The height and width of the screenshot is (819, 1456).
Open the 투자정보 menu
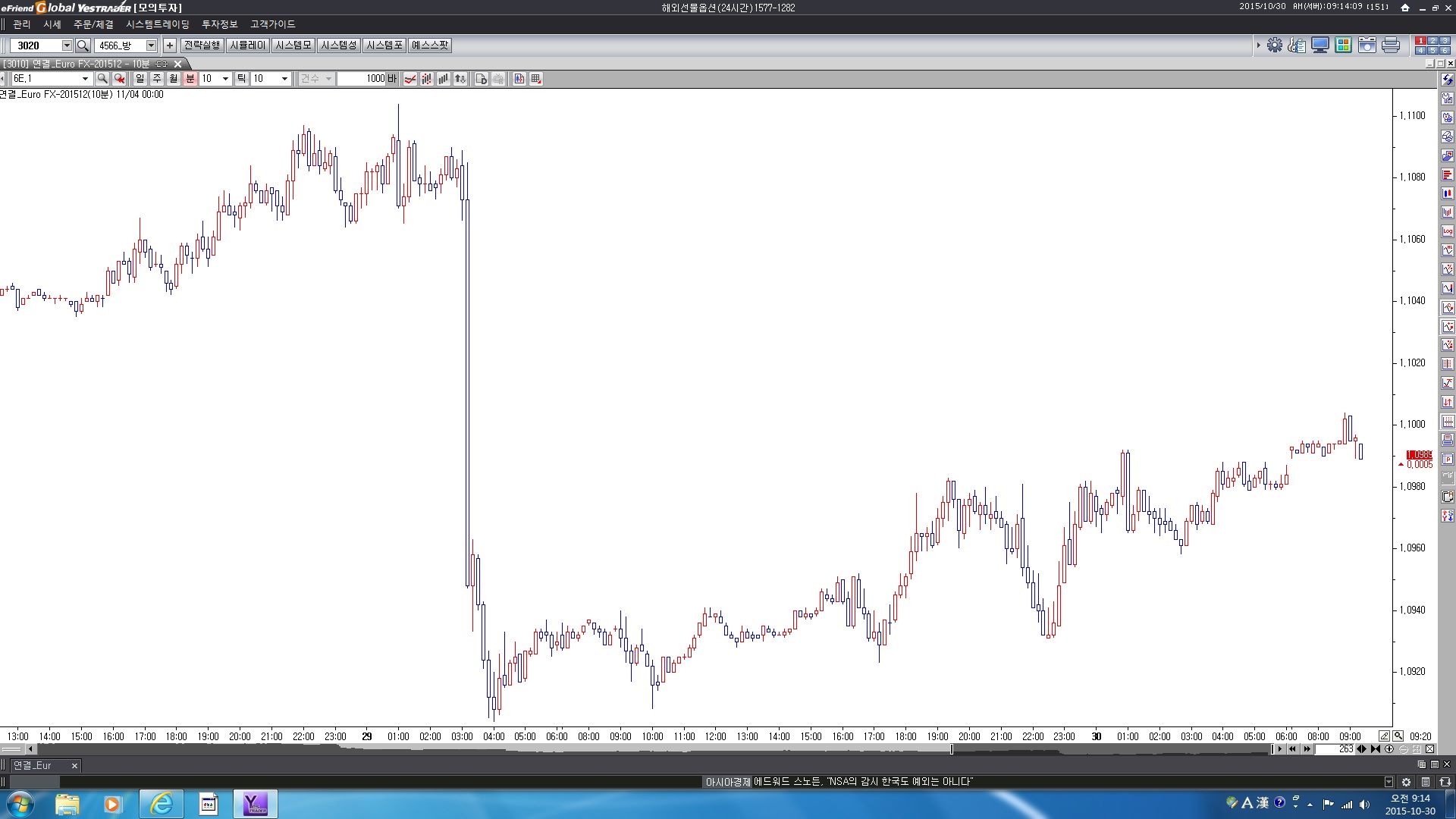220,24
